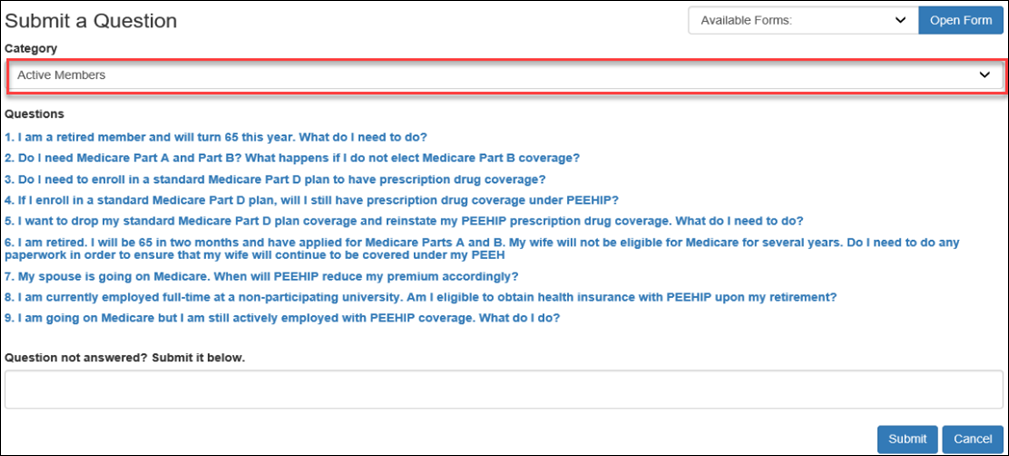The width and height of the screenshot is (1009, 456).
Task: Open question 3 about enrolling in Part D
Action: [x=275, y=179]
